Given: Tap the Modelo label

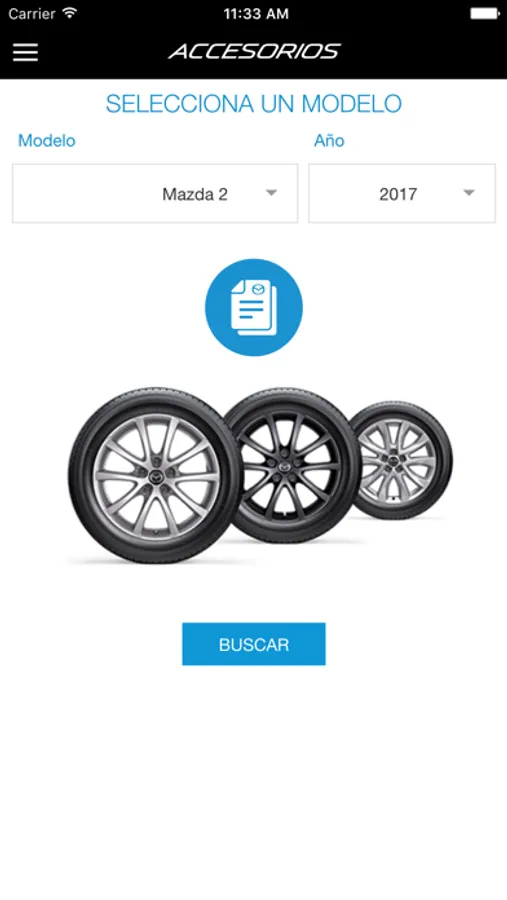Looking at the screenshot, I should point(47,141).
